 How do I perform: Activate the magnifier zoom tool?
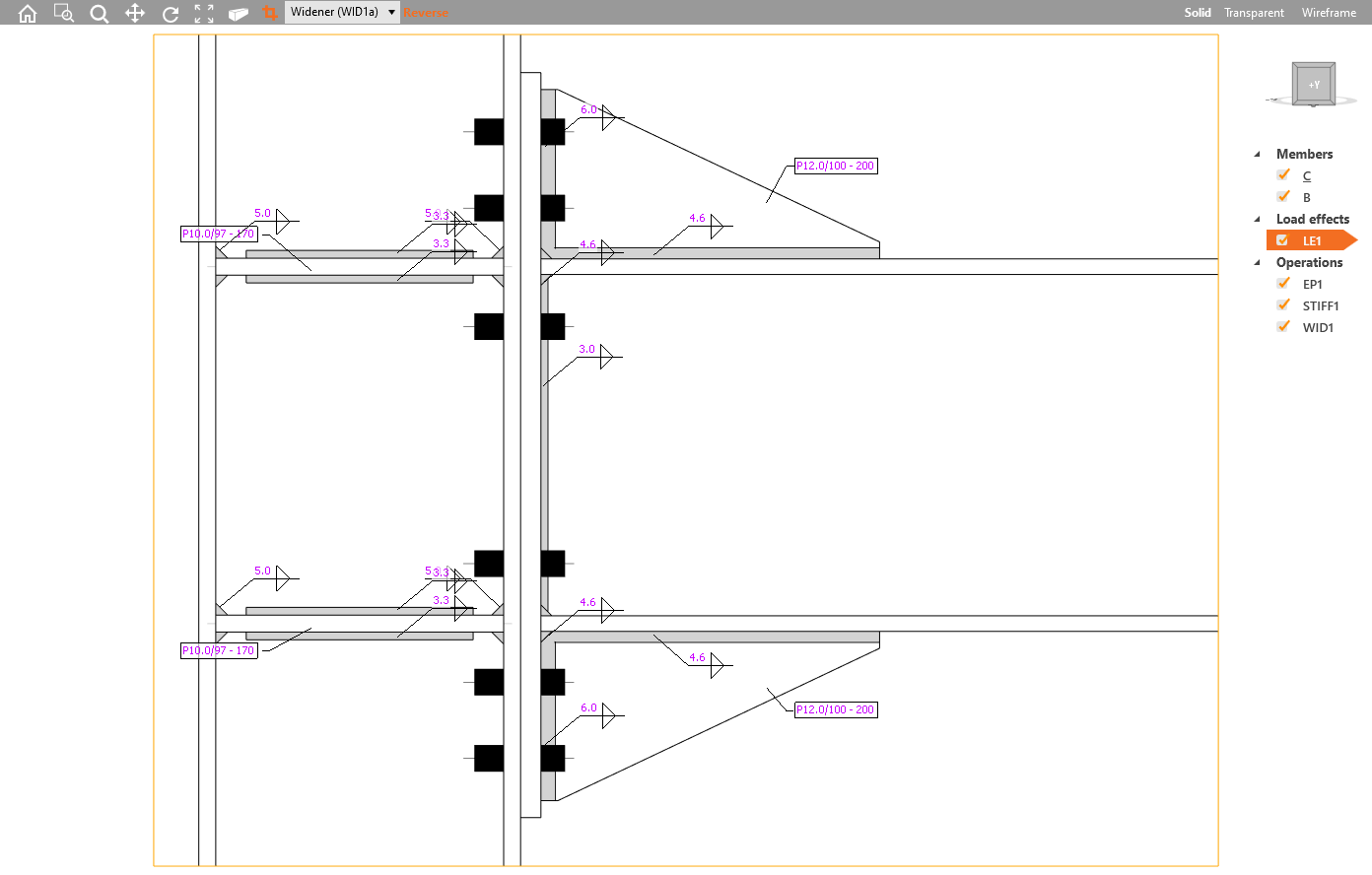coord(99,13)
